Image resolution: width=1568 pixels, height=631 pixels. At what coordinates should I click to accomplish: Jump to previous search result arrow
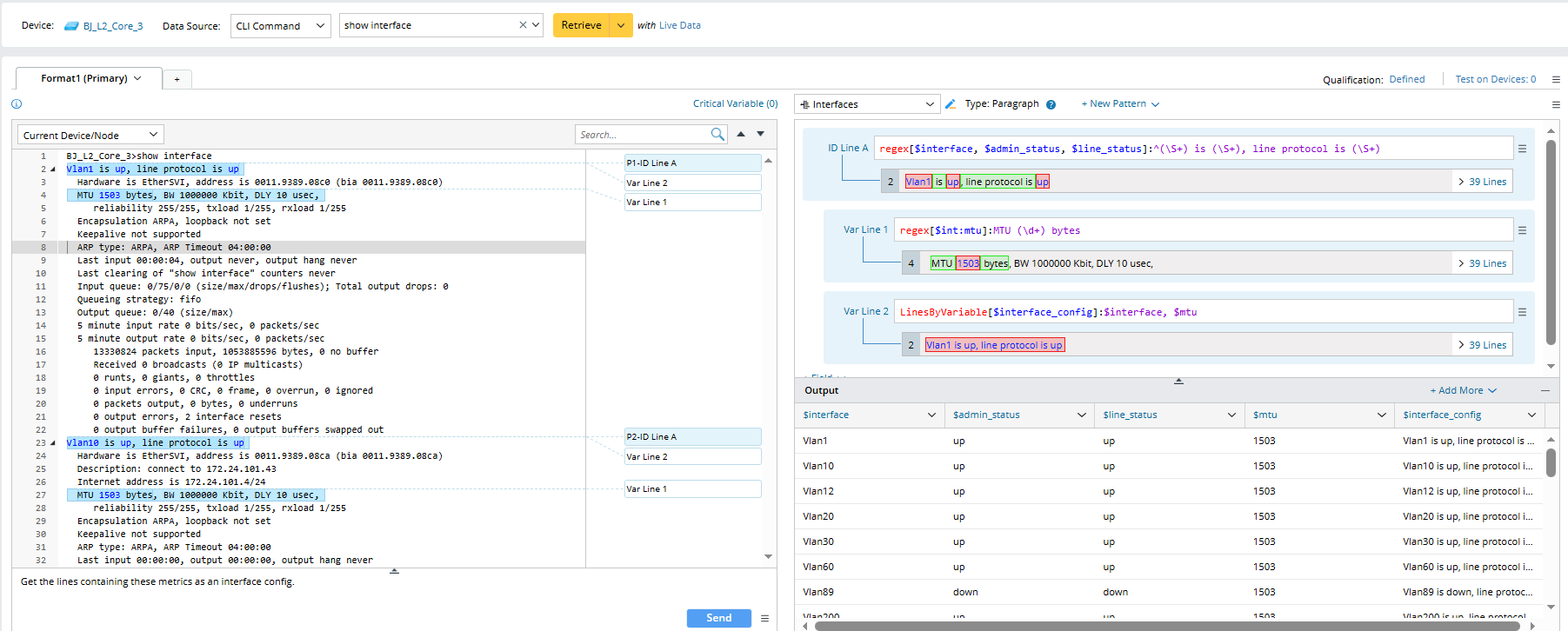point(741,134)
